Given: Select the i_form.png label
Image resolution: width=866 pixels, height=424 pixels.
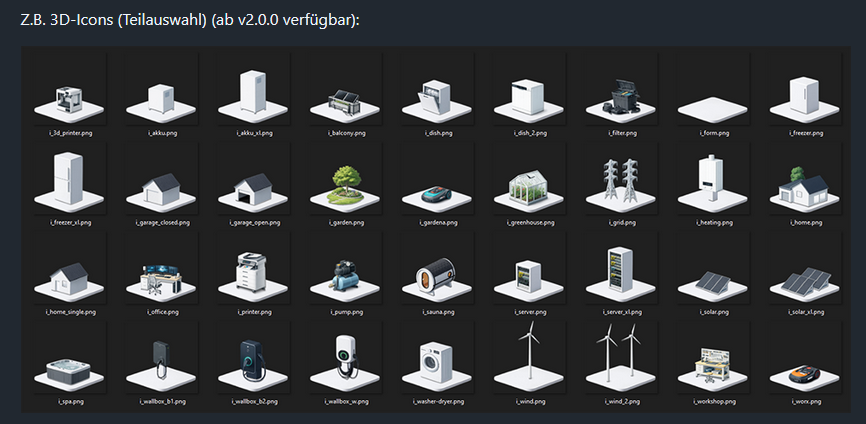Looking at the screenshot, I should (715, 134).
